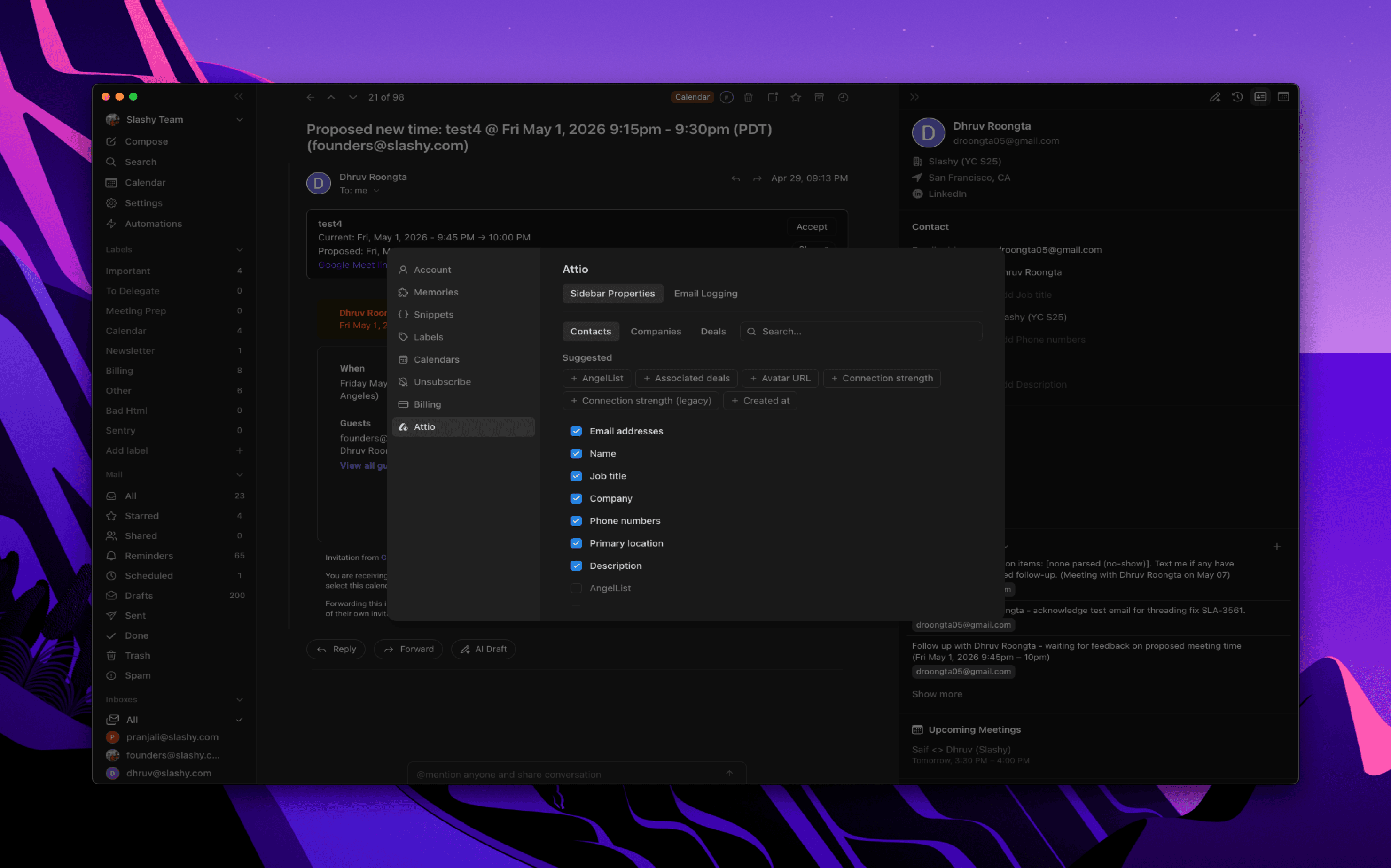Switch to the Companies tab
The width and height of the screenshot is (1391, 868).
[656, 331]
